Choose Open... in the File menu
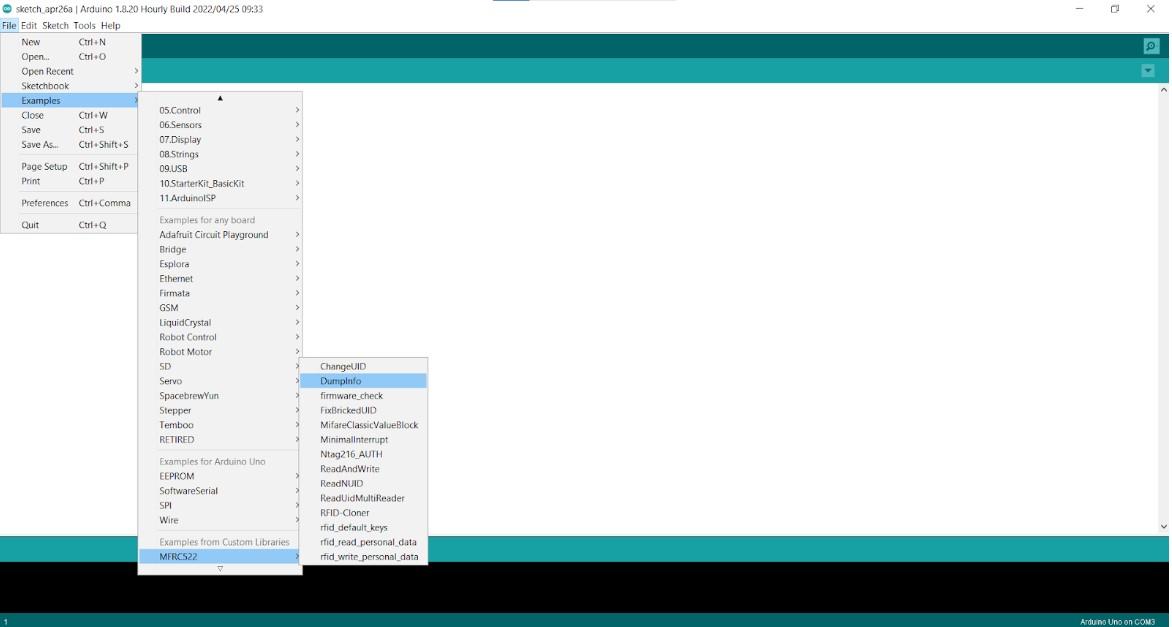 point(70,57)
